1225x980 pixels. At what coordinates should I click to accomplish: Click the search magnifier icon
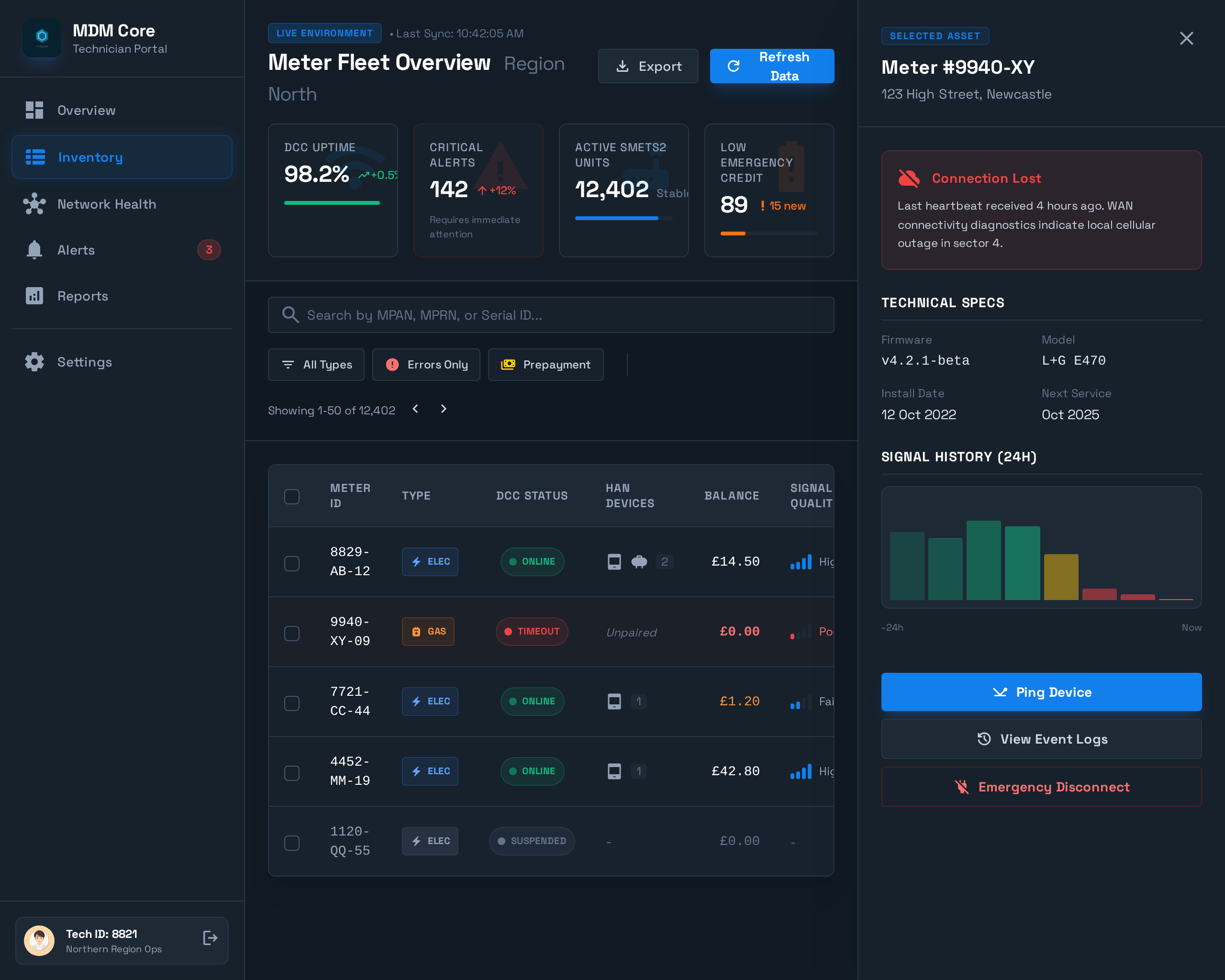[x=290, y=314]
